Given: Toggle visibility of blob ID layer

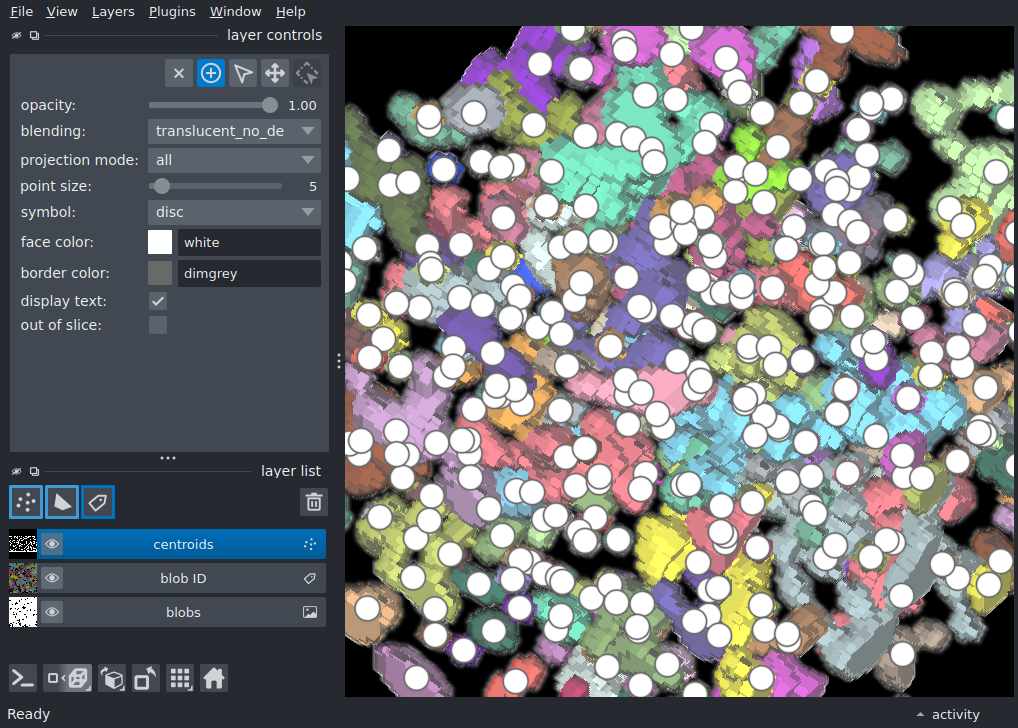Looking at the screenshot, I should coord(53,578).
